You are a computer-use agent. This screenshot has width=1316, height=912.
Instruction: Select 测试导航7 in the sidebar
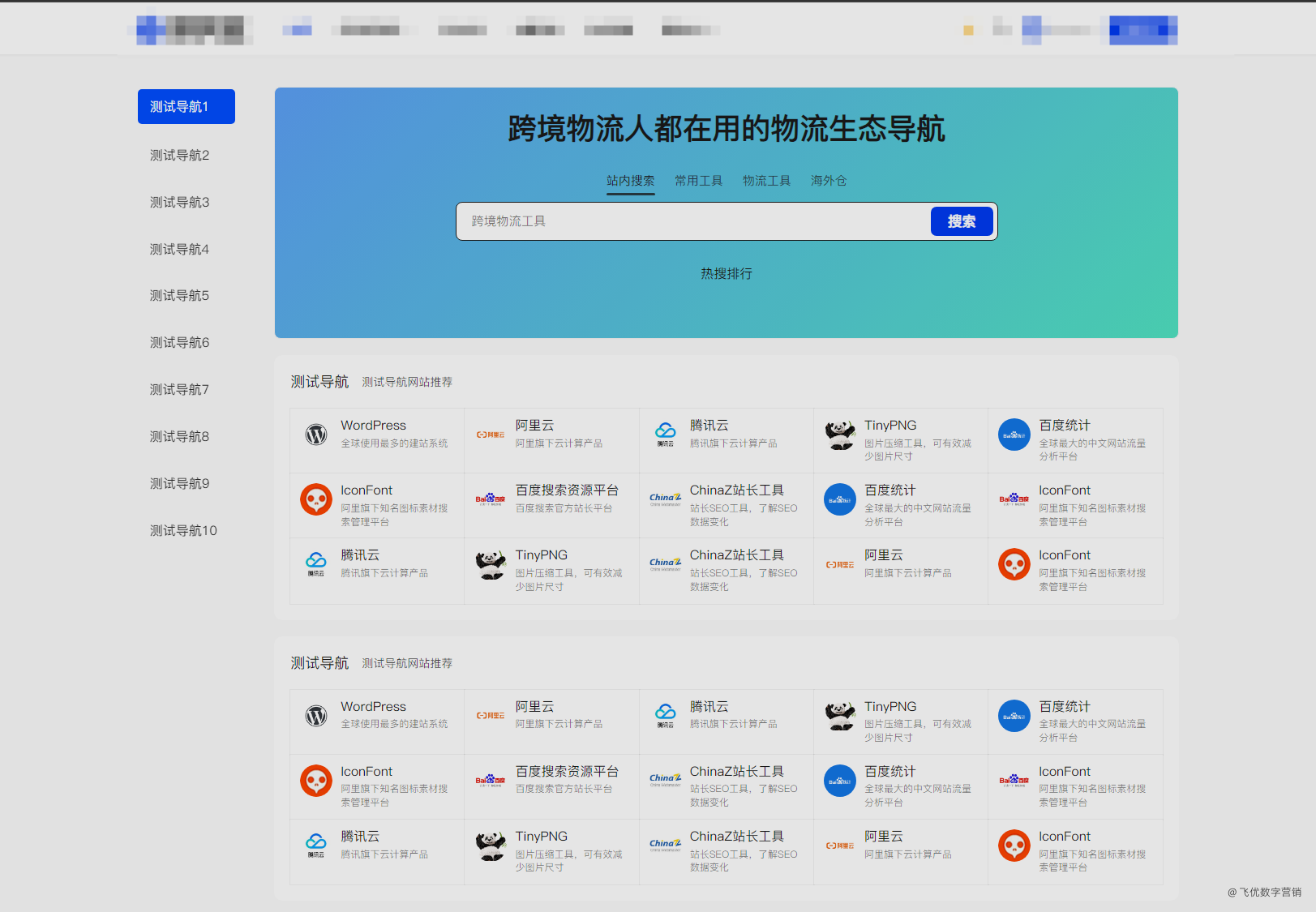[x=180, y=389]
